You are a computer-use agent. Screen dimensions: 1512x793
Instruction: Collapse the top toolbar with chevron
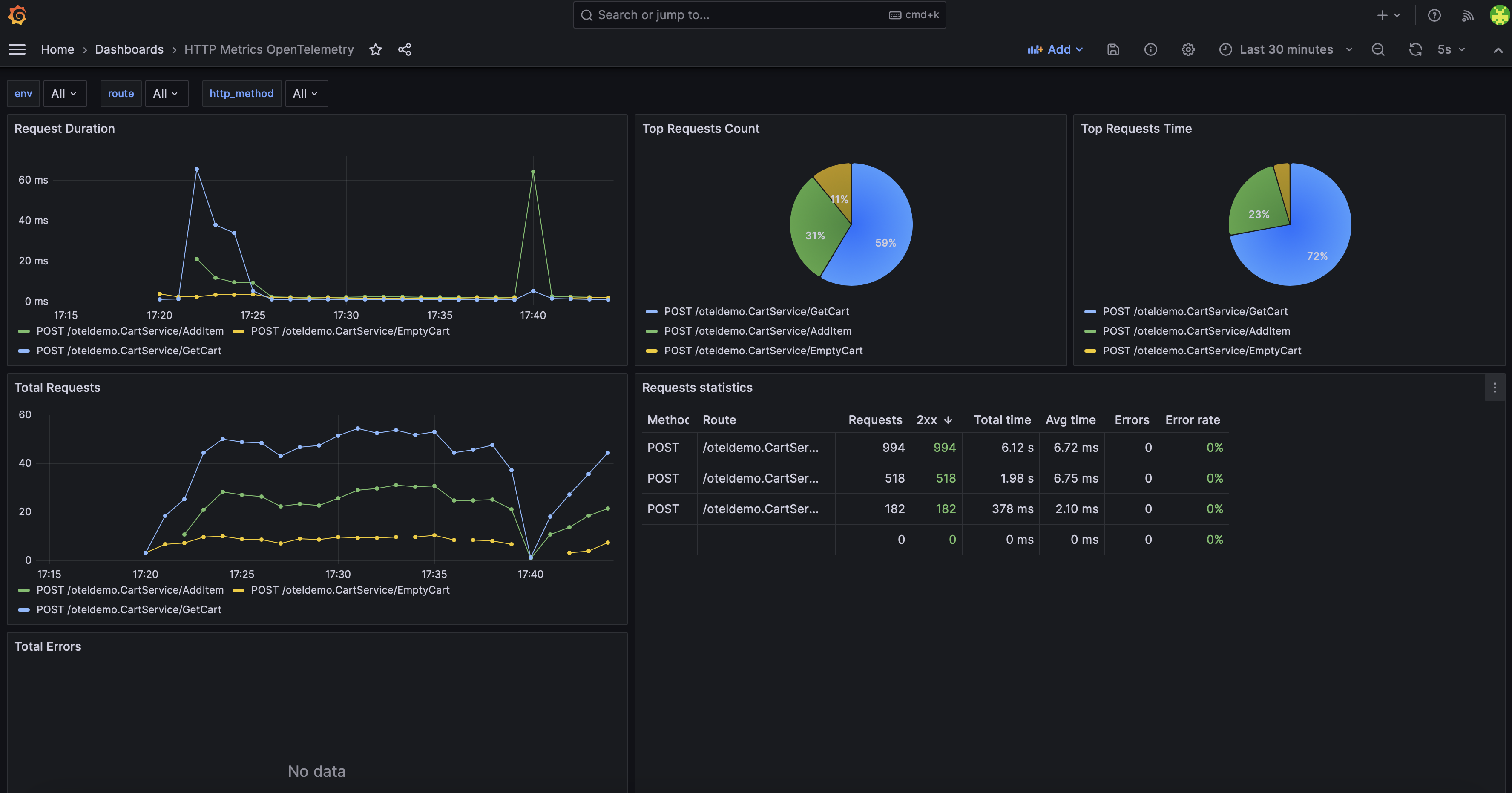(x=1498, y=50)
